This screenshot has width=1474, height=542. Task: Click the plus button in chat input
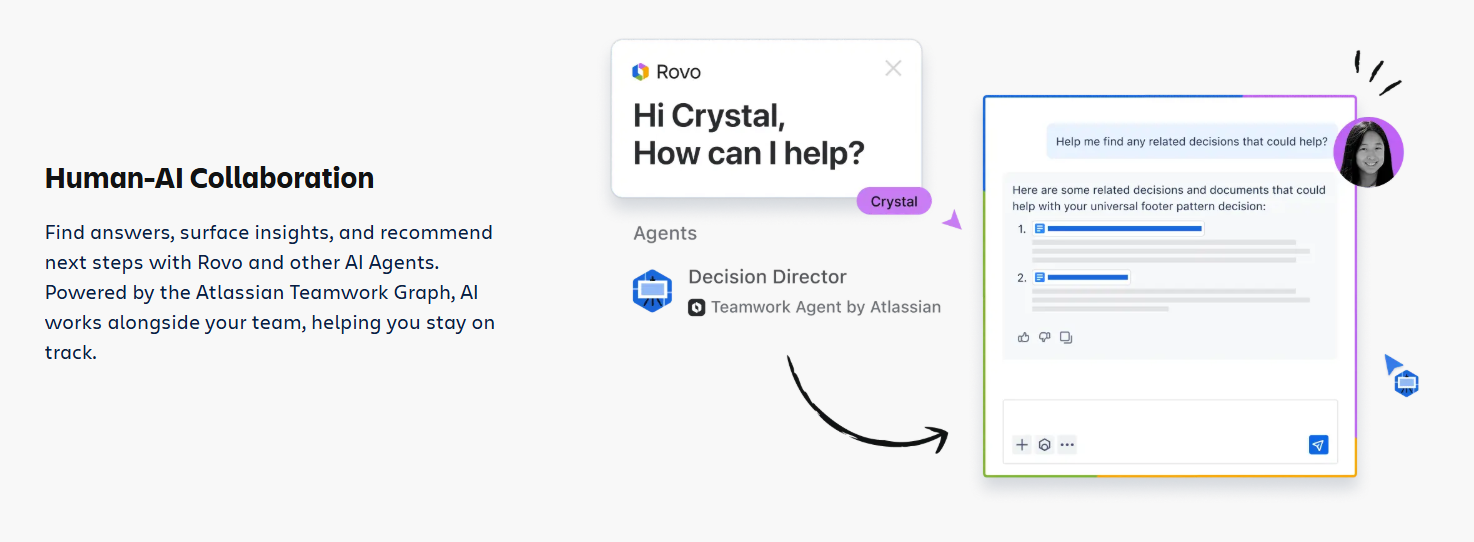click(x=1021, y=445)
